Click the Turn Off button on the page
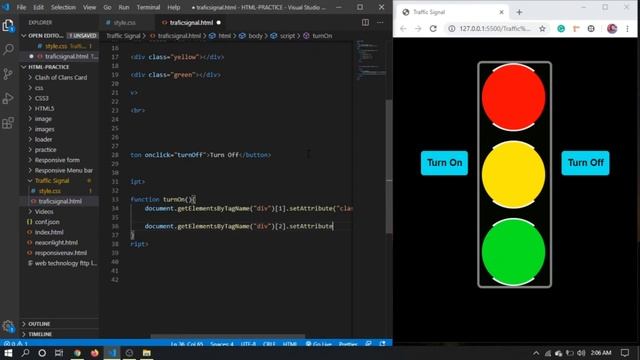 (585, 163)
